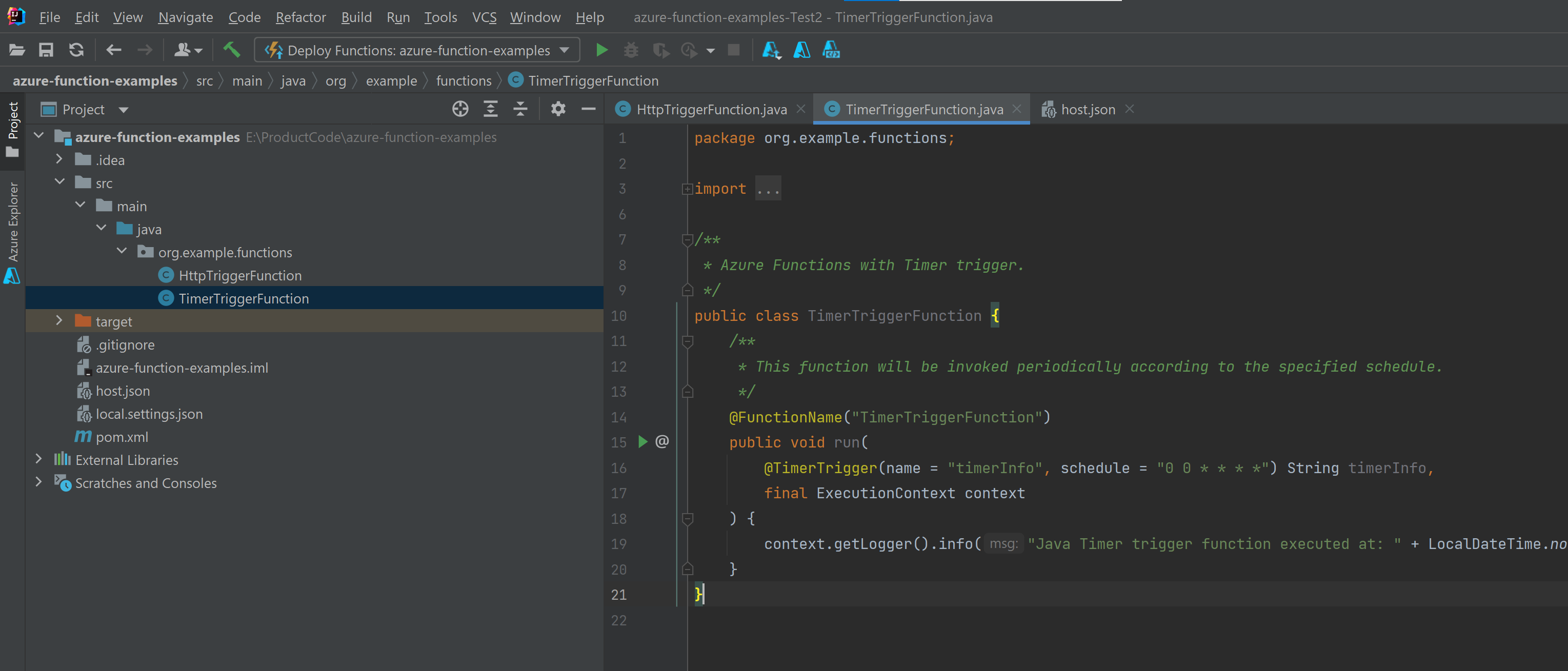Toggle the Project tool window stripe button
1568x671 pixels.
12,128
